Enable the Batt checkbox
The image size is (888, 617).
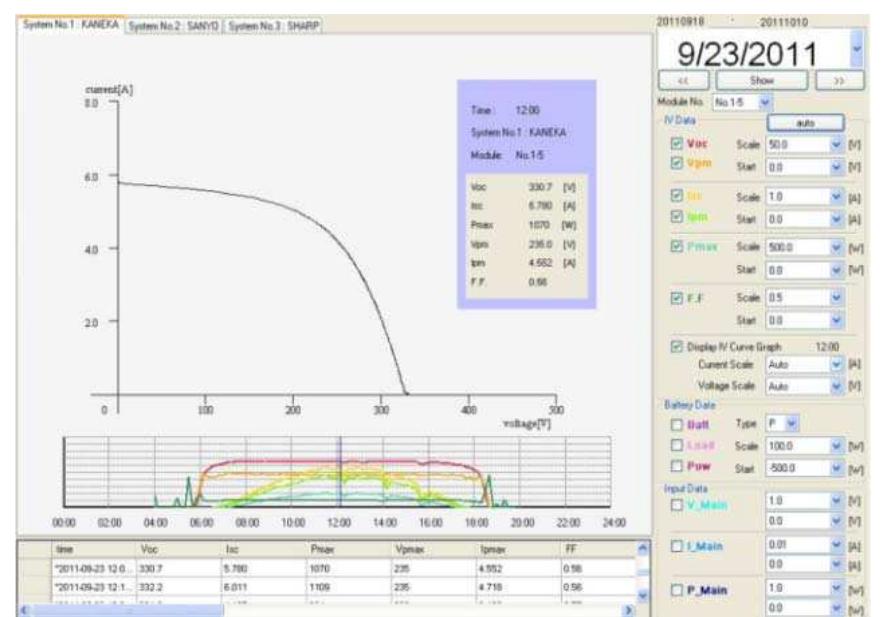(677, 424)
